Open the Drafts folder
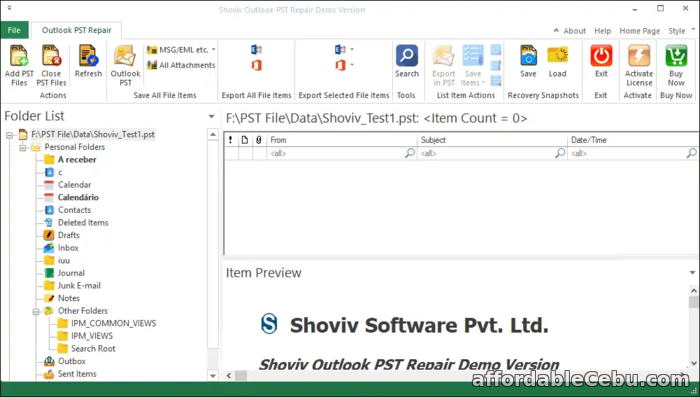This screenshot has height=397, width=700. [69, 235]
